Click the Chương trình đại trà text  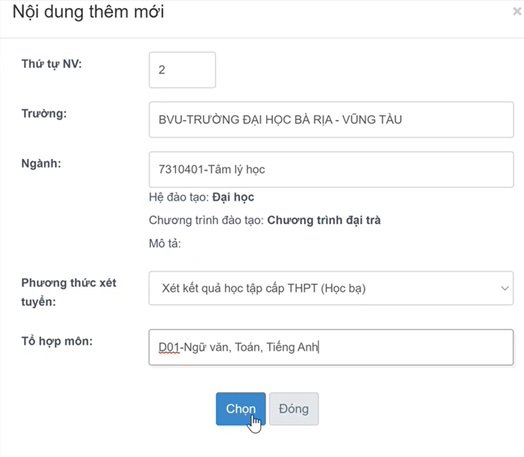324,220
